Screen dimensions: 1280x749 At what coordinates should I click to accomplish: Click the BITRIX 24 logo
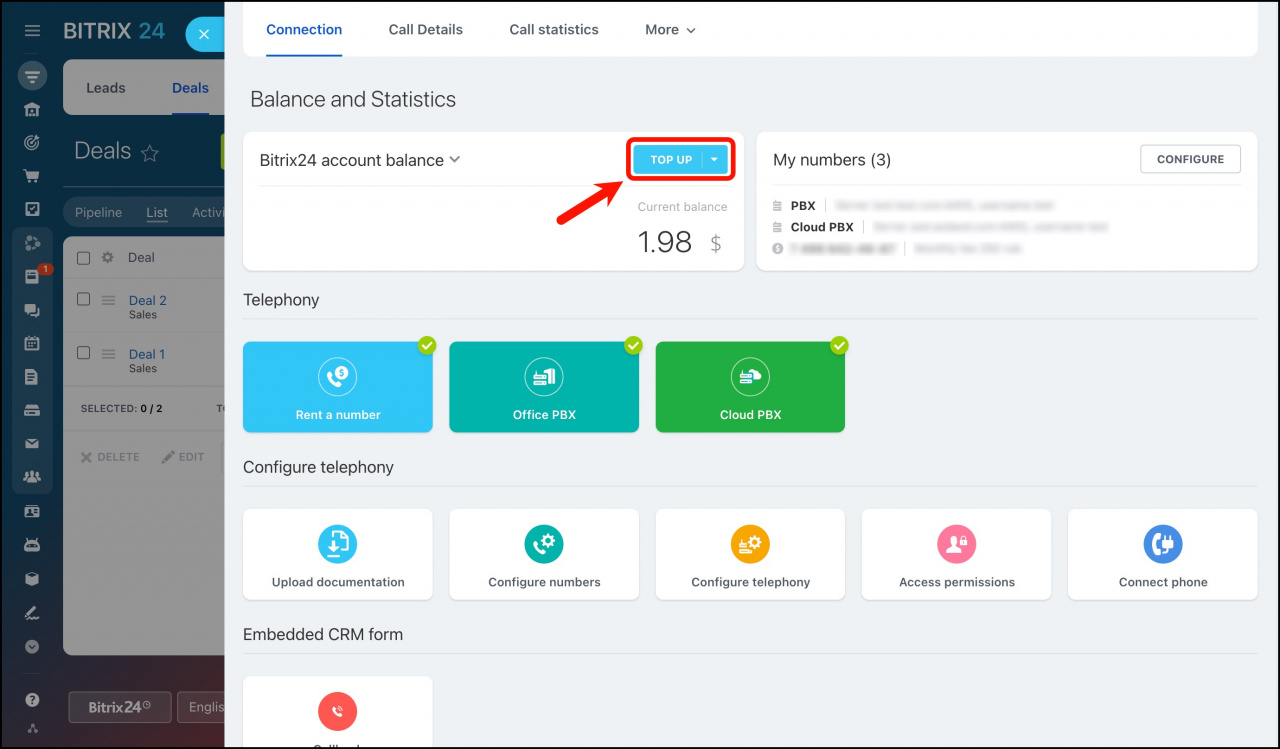click(x=114, y=31)
